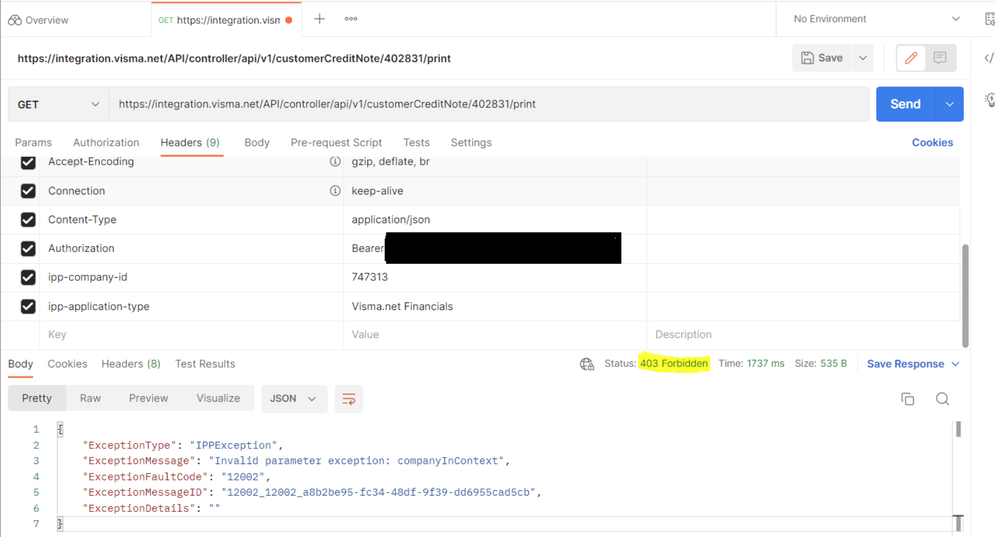Image resolution: width=998 pixels, height=537 pixels.
Task: Click the ExceptionMessage line in response
Action: pyautogui.click(x=295, y=461)
